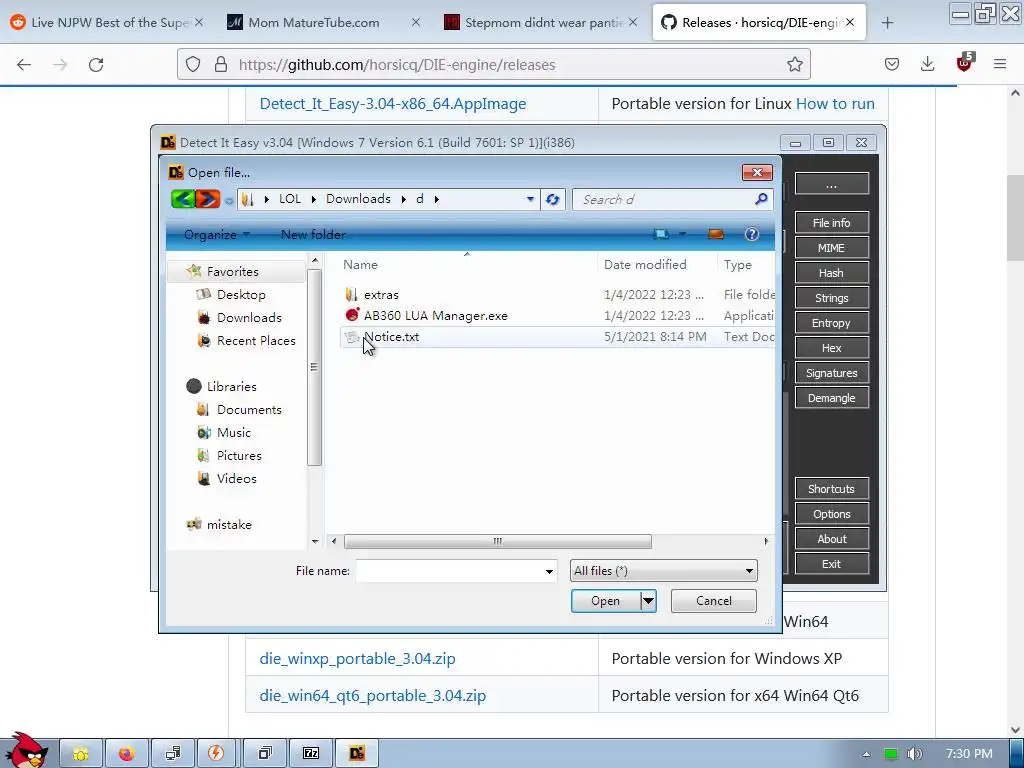Expand the File name combo box arrow
This screenshot has width=1024, height=768.
[549, 571]
